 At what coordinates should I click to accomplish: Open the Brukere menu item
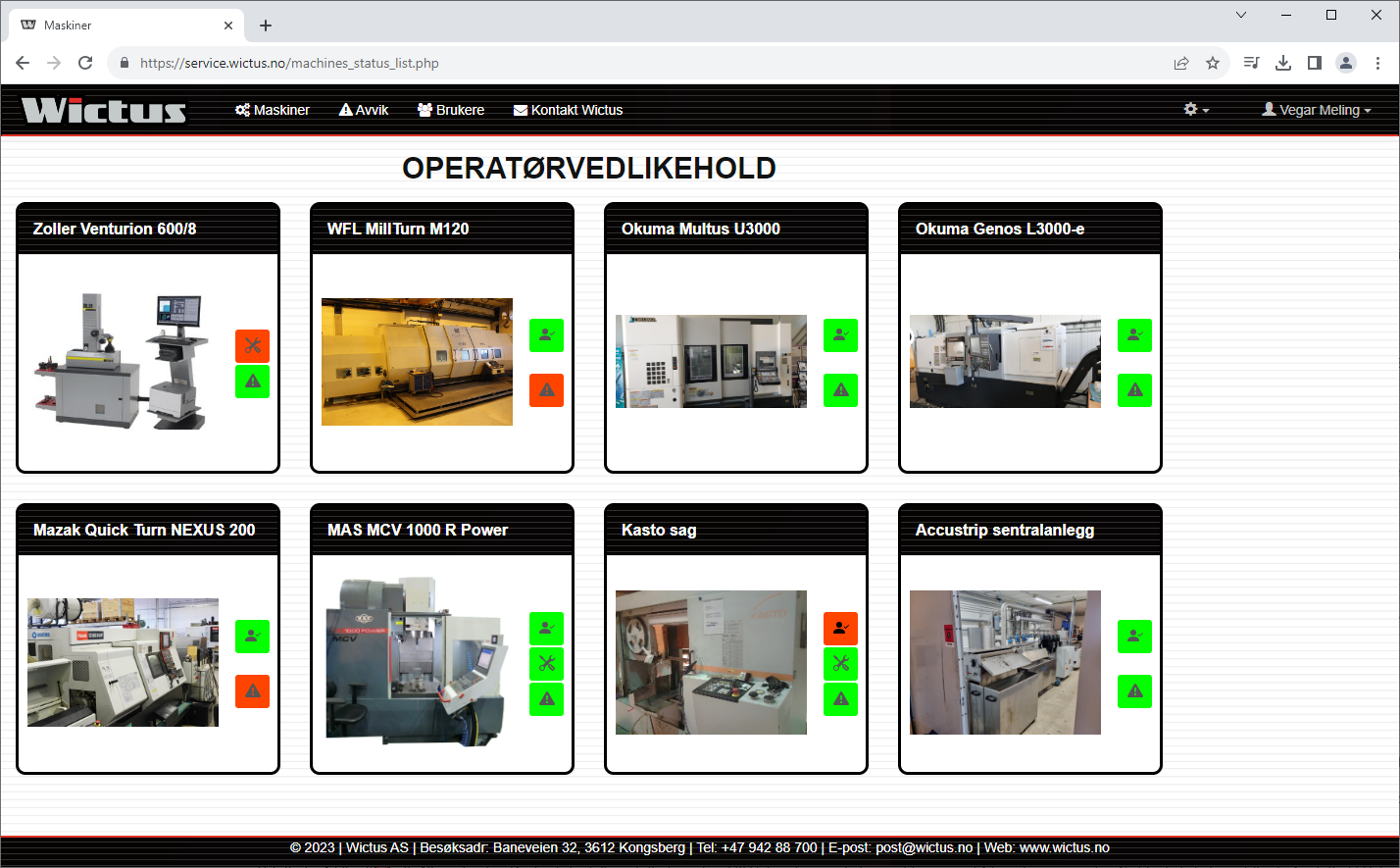coord(451,110)
